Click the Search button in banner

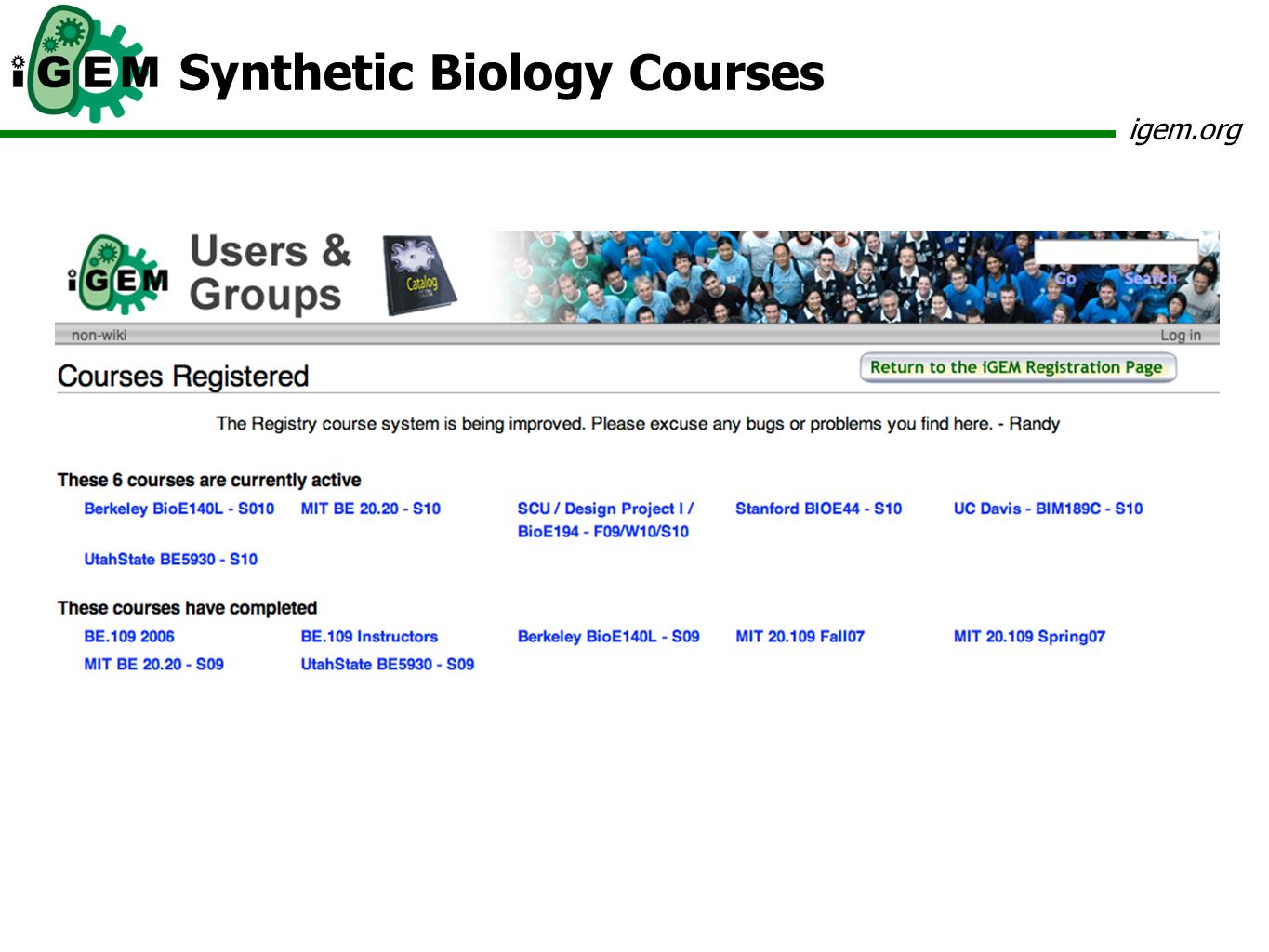point(1150,278)
